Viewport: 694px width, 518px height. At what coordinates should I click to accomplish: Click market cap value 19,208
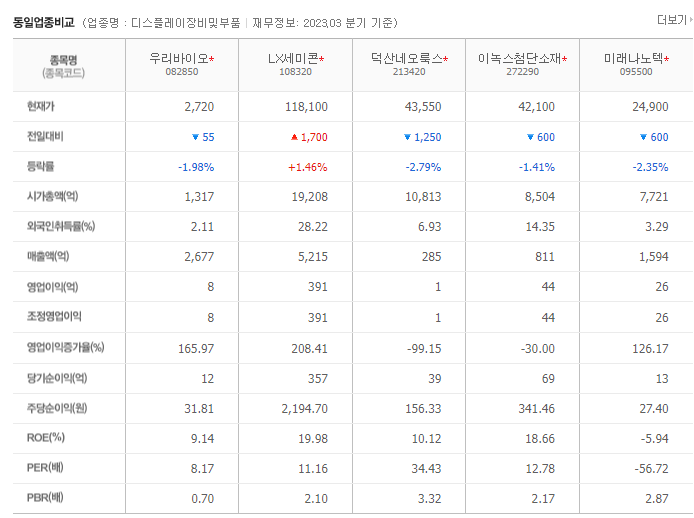tap(309, 197)
